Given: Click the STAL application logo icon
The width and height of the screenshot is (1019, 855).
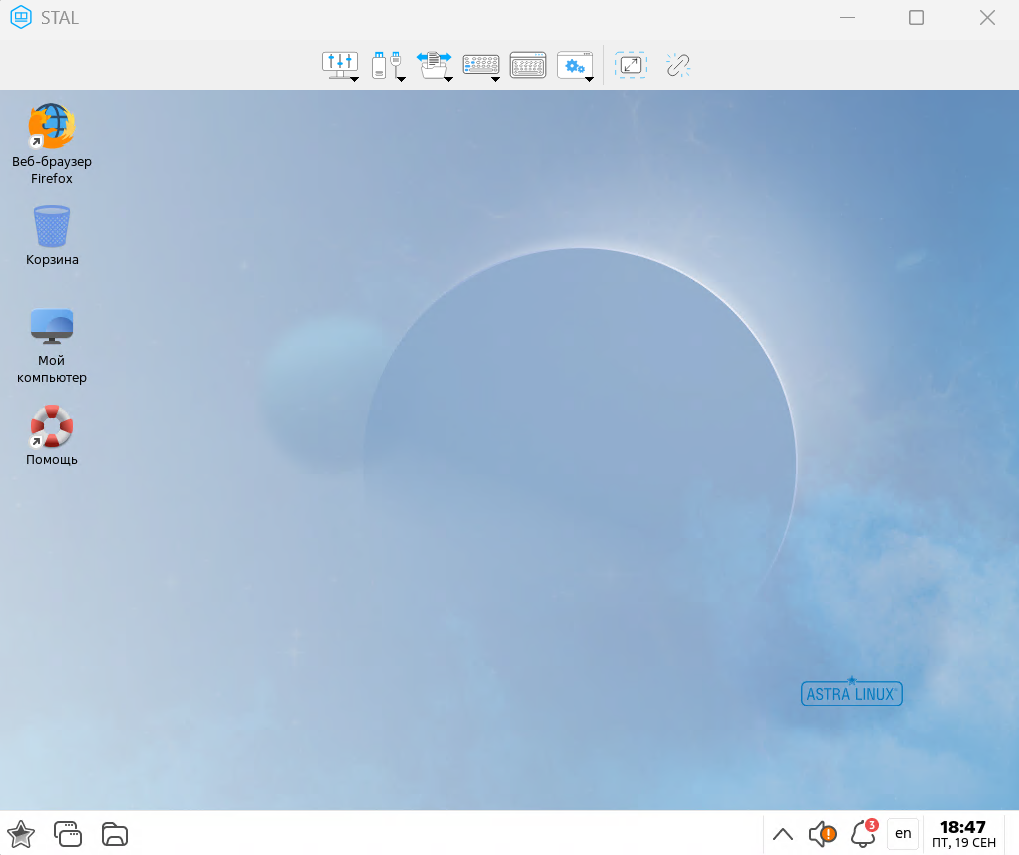Looking at the screenshot, I should tap(21, 18).
